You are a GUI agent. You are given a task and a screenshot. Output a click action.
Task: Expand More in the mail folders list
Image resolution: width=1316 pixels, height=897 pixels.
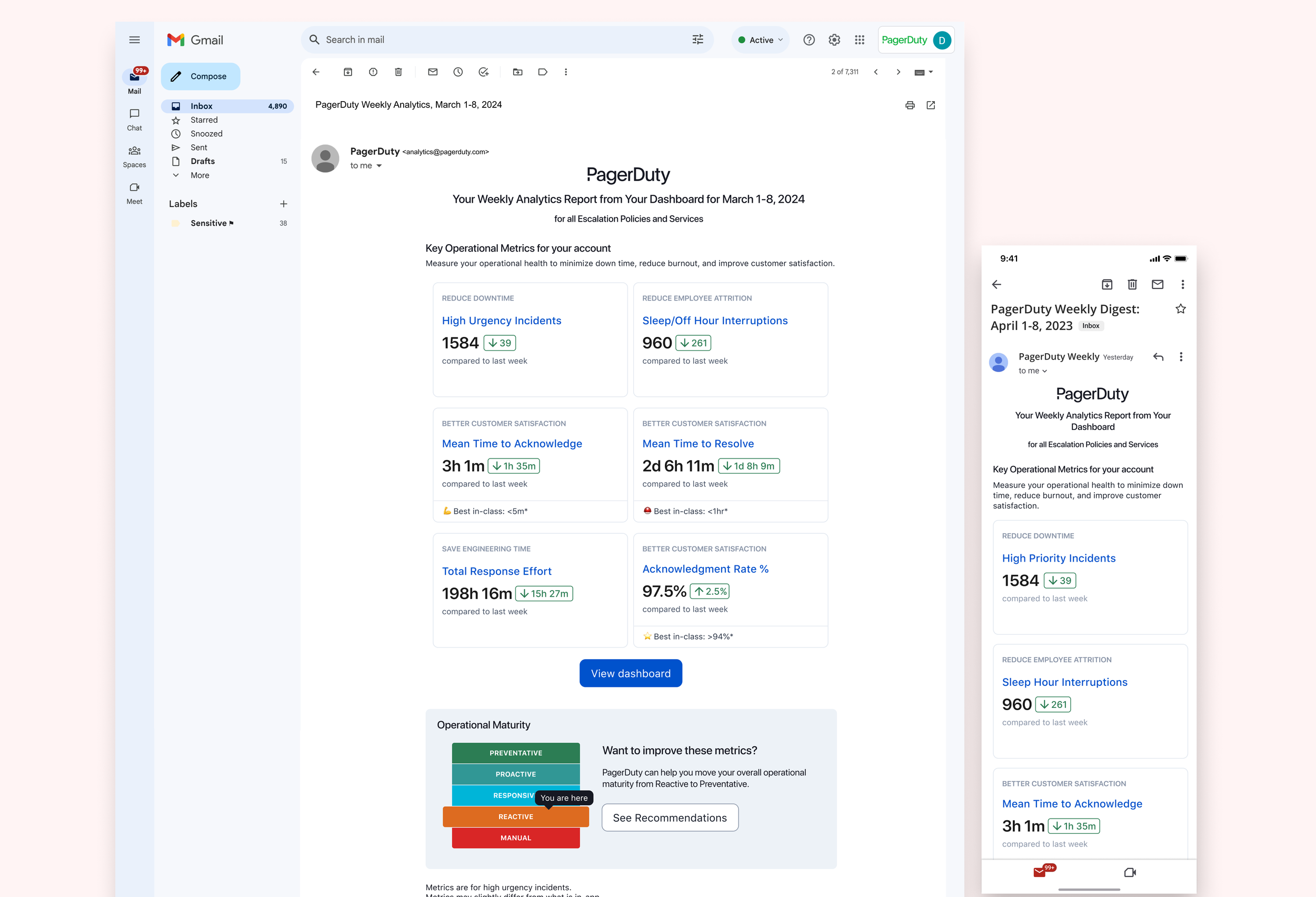200,175
